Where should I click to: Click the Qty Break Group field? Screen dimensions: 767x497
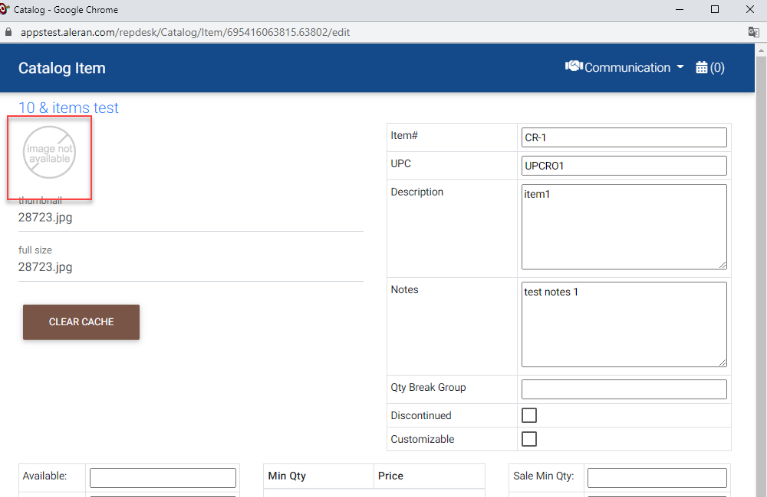click(624, 389)
